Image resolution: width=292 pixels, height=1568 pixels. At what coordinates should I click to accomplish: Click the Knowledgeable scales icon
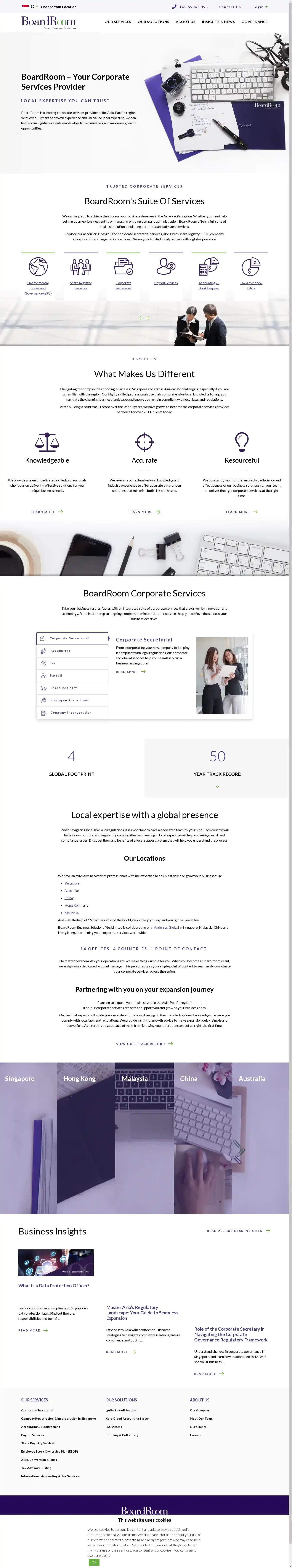tap(47, 441)
